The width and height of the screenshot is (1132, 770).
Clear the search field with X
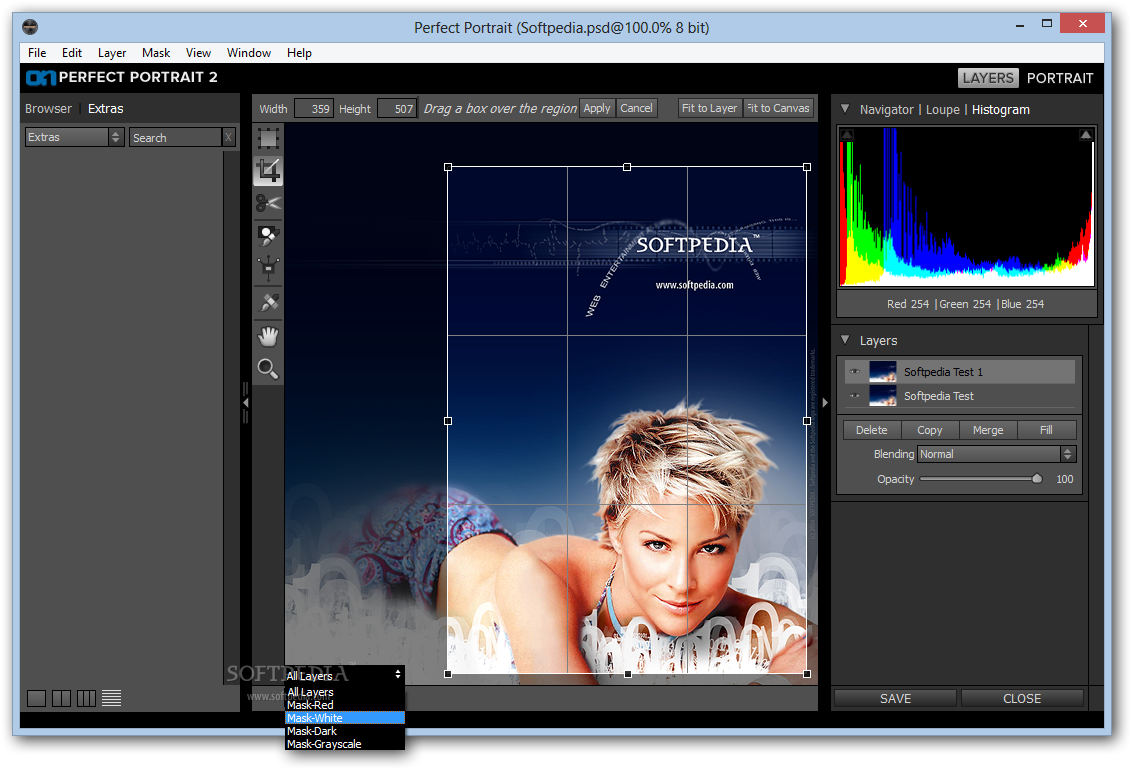[228, 137]
